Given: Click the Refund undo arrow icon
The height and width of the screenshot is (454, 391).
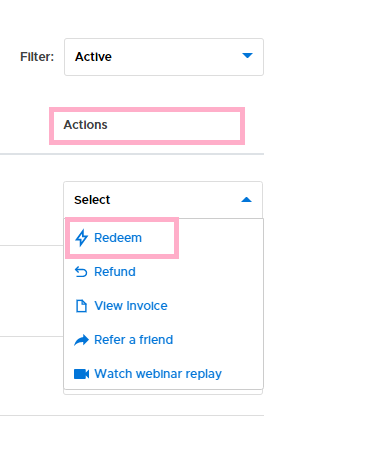Looking at the screenshot, I should click(x=81, y=272).
